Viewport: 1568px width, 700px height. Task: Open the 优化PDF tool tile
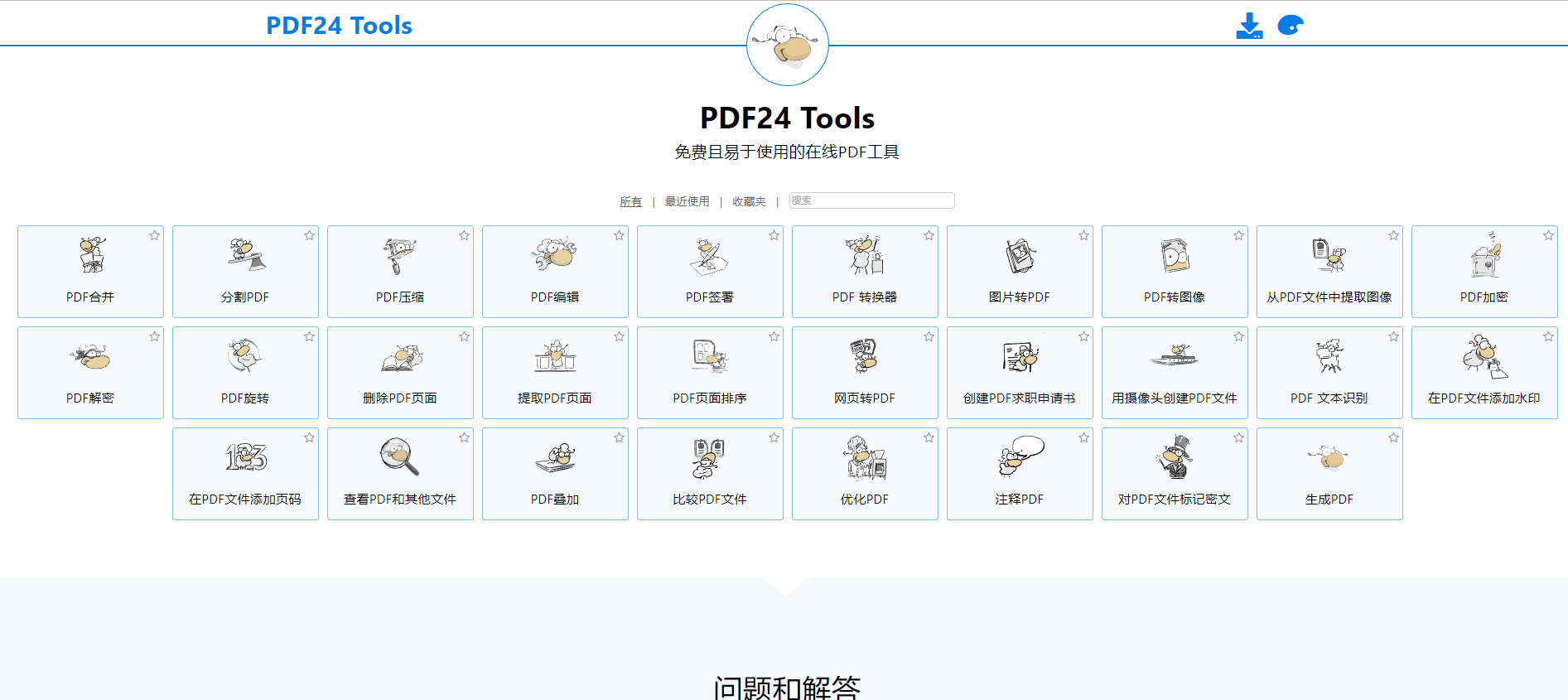click(x=865, y=474)
